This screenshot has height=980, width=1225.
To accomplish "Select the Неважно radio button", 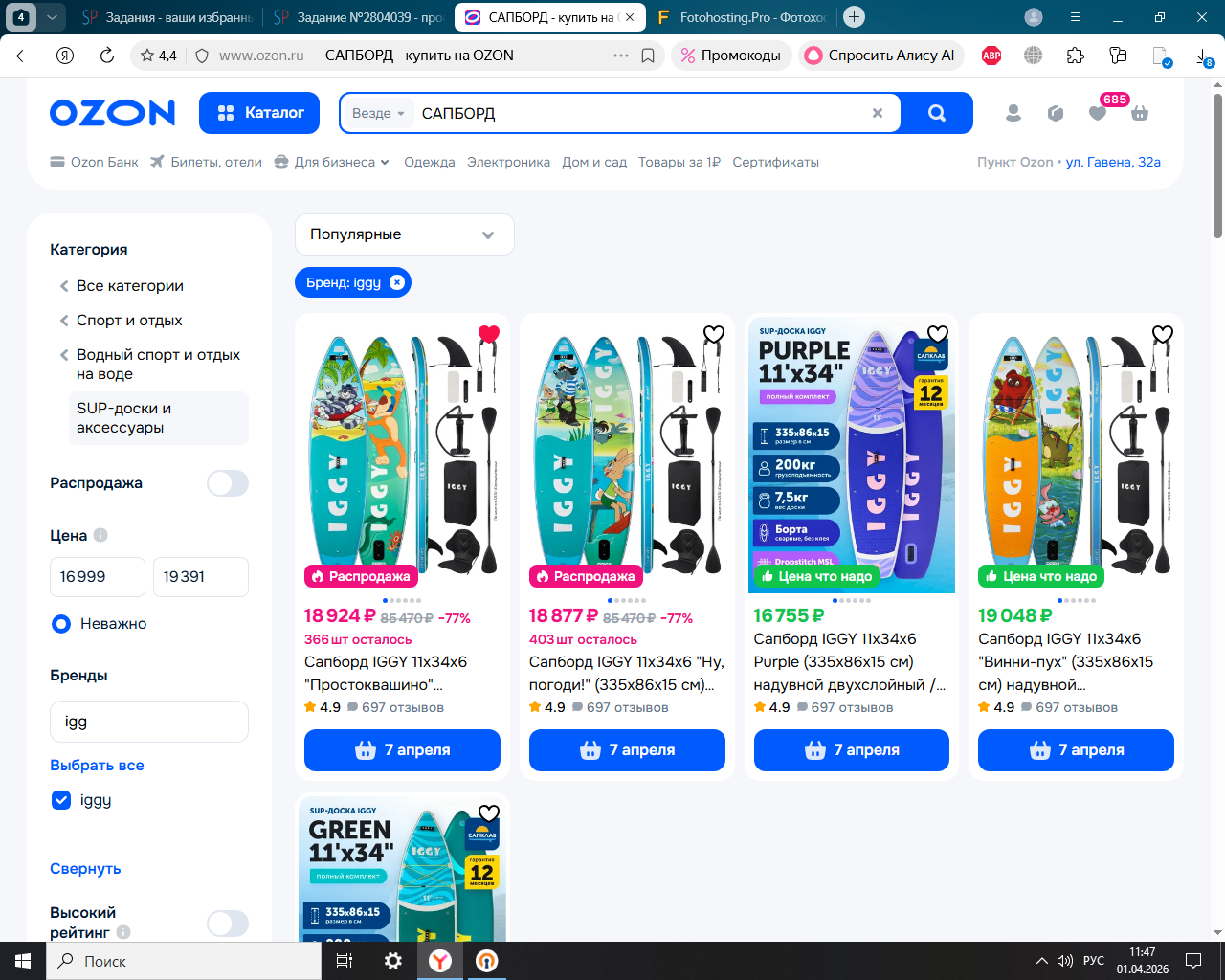I will click(61, 624).
